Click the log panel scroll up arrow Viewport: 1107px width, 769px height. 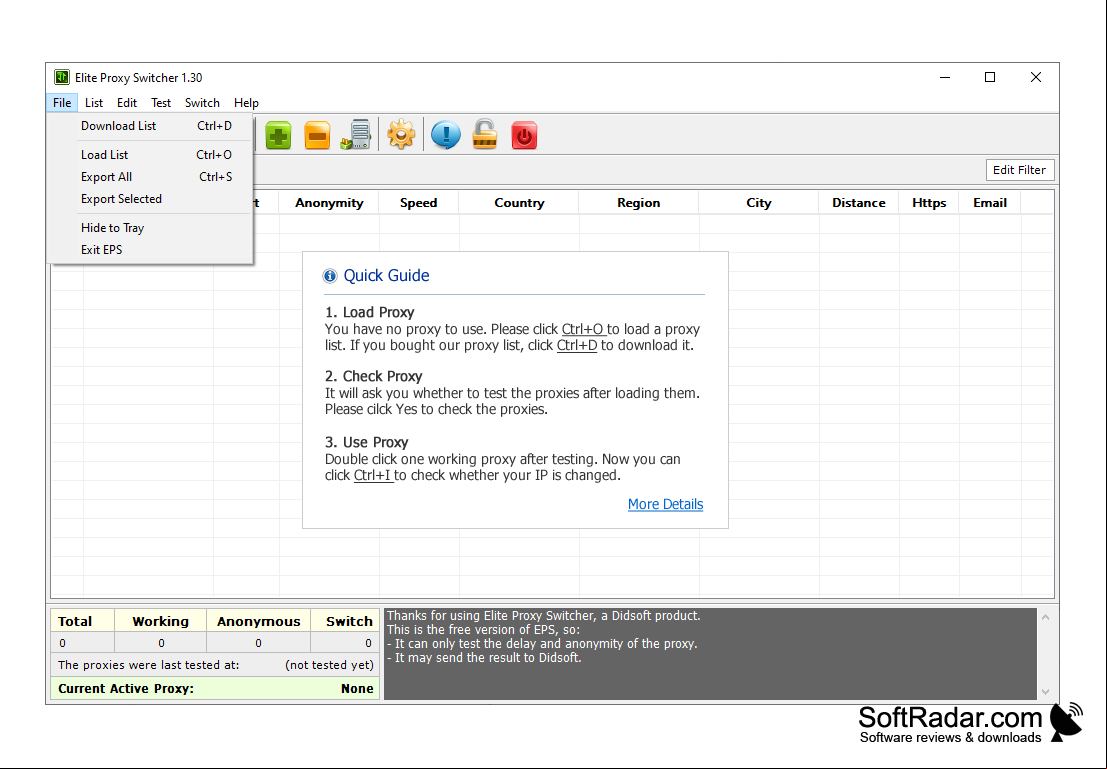pos(1046,617)
